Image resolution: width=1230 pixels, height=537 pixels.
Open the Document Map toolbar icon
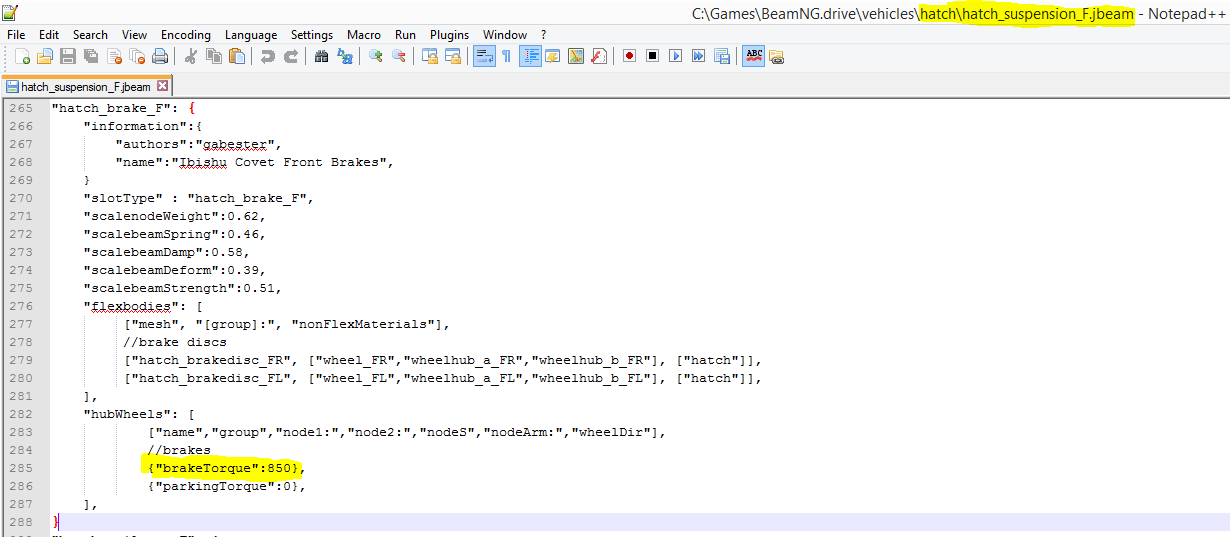(575, 56)
